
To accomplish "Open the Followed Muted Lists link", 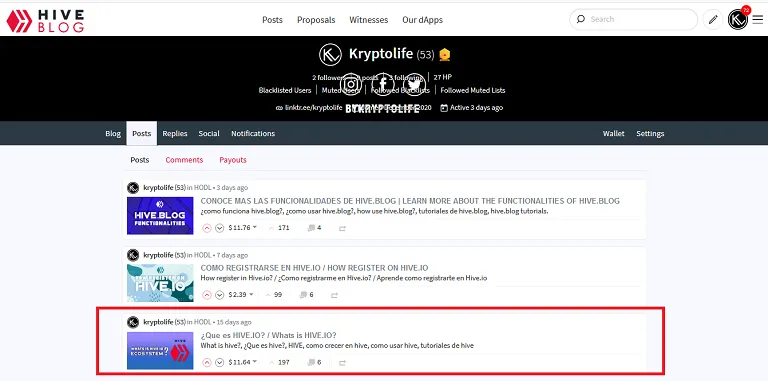I will pos(473,90).
